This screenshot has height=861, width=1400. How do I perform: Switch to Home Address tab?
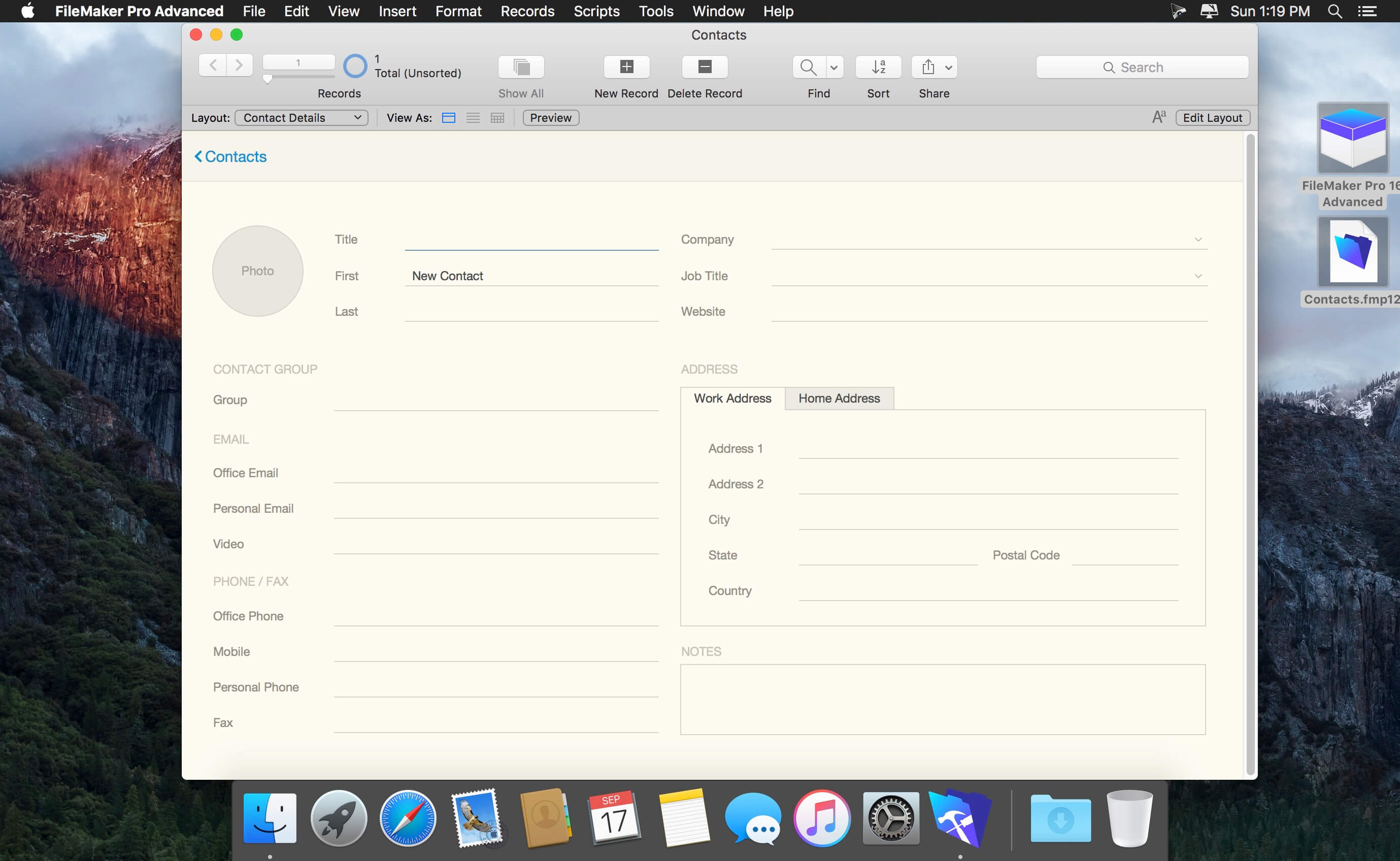click(x=838, y=398)
